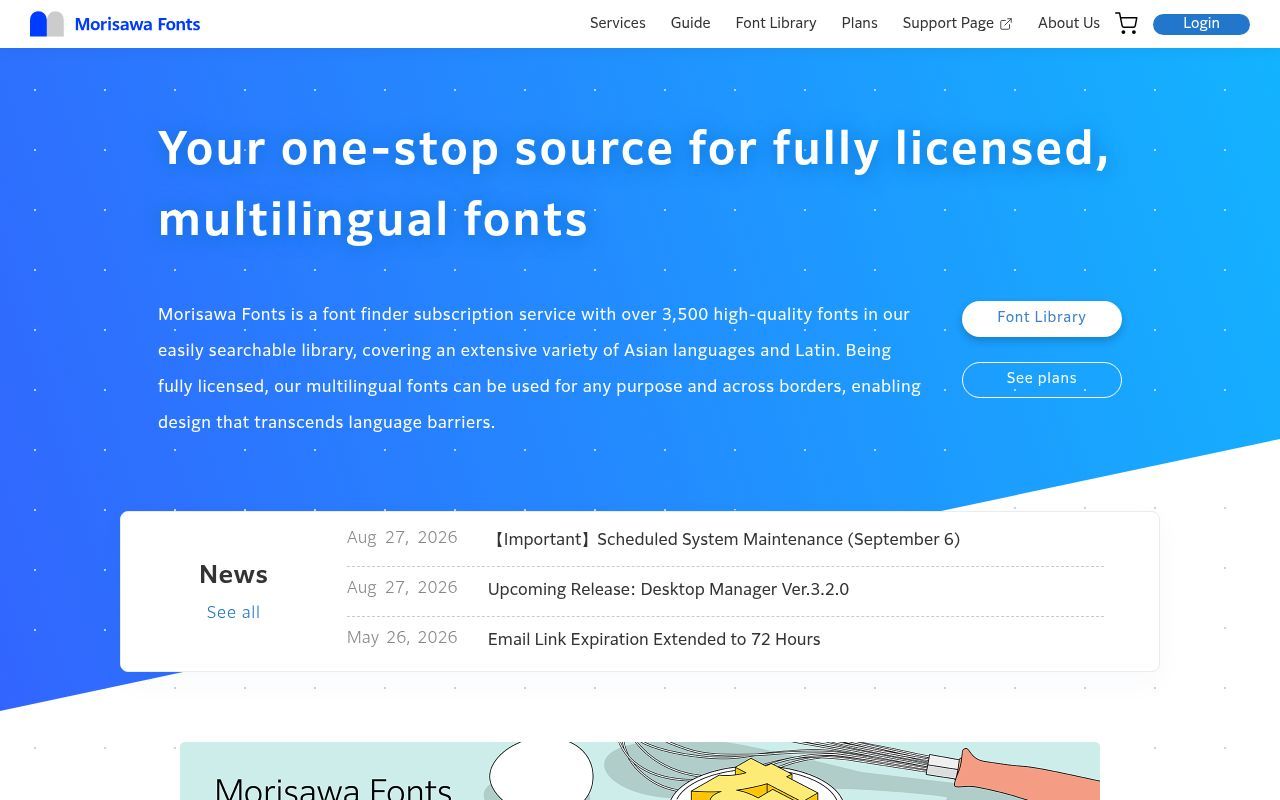Click the hero headline 'Your one-stop source'
Image resolution: width=1280 pixels, height=800 pixels.
click(634, 184)
